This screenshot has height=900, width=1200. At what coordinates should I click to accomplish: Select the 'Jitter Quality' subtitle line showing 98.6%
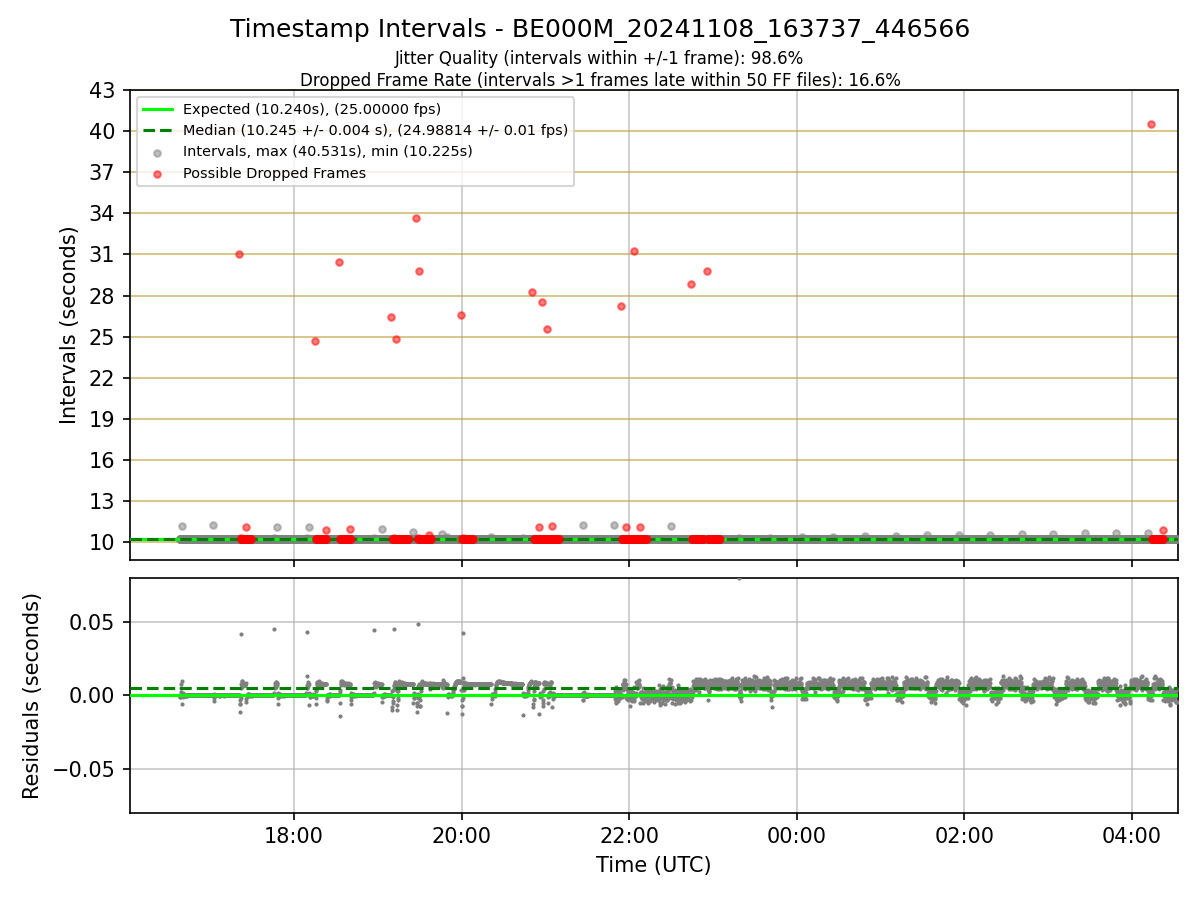coord(599,58)
